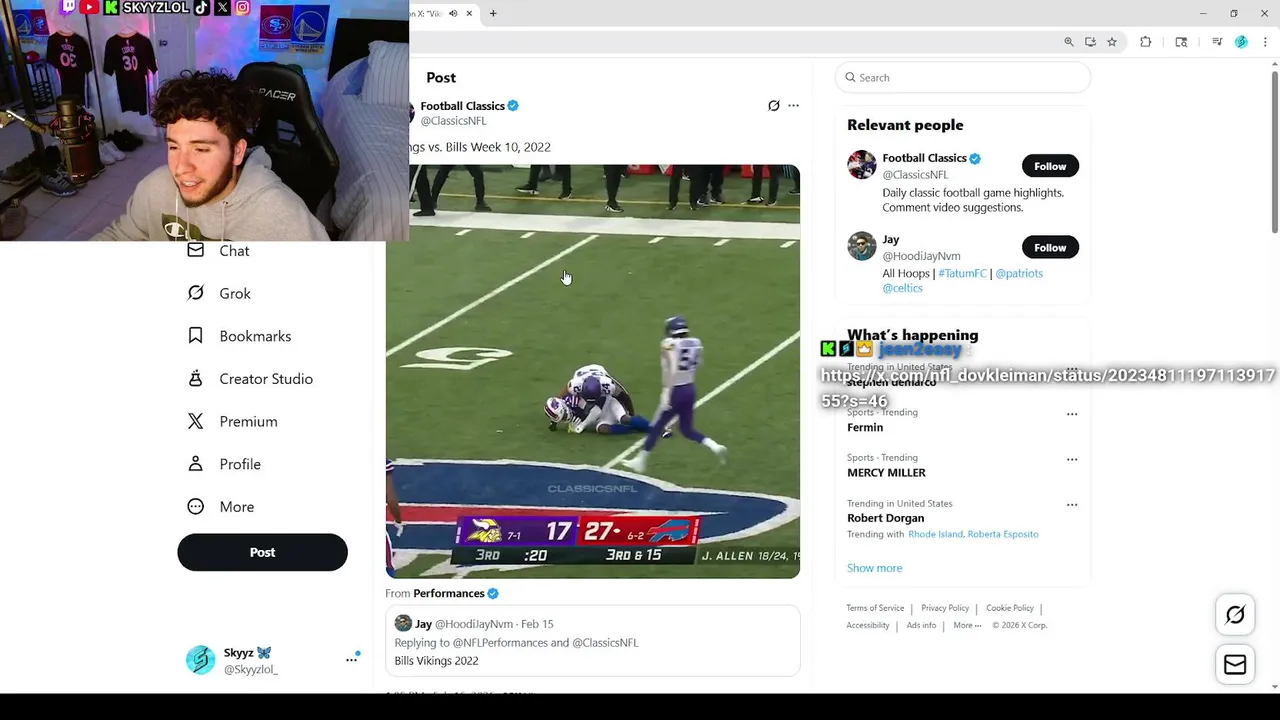
Task: Open Cookie Policy link
Action: click(x=1010, y=608)
